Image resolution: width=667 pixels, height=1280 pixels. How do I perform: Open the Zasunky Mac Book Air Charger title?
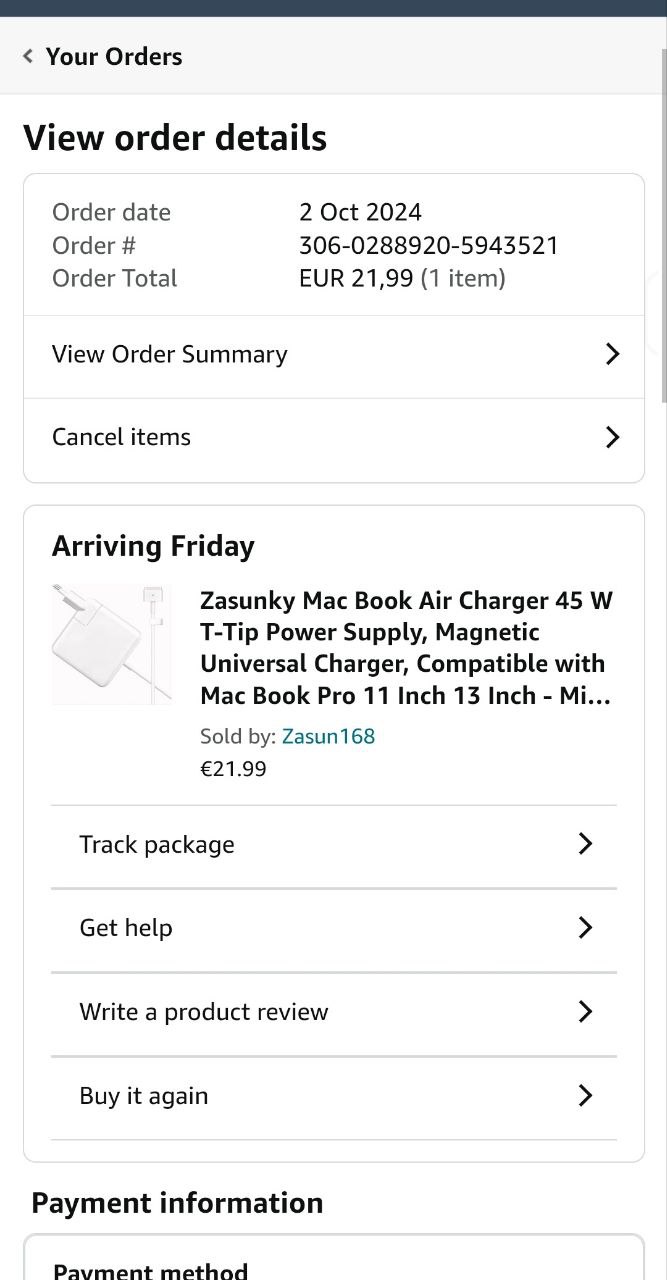(406, 647)
